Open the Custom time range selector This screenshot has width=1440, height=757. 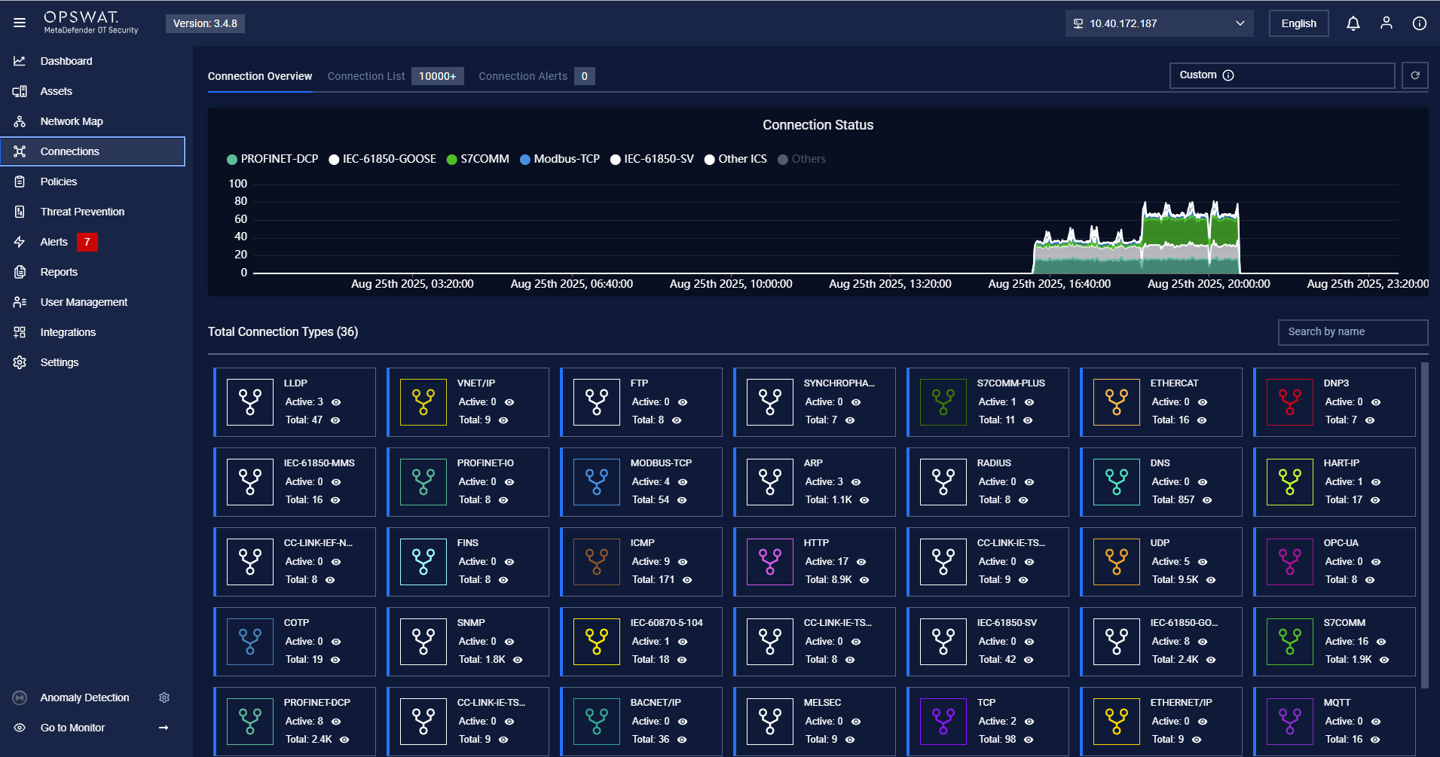pos(1282,75)
